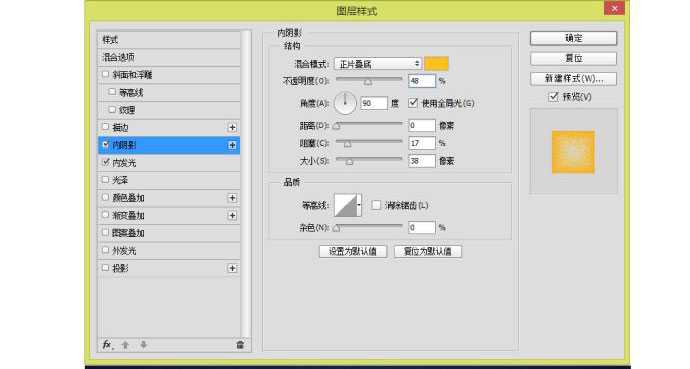Screen dimensions: 690x369
Task: Adjust 距离 slider handle
Action: coord(337,126)
